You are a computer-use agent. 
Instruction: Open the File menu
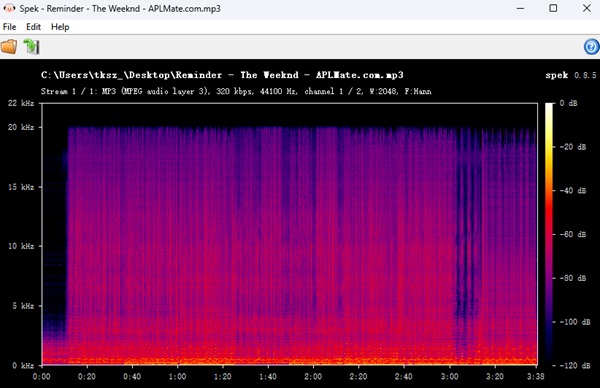click(10, 27)
